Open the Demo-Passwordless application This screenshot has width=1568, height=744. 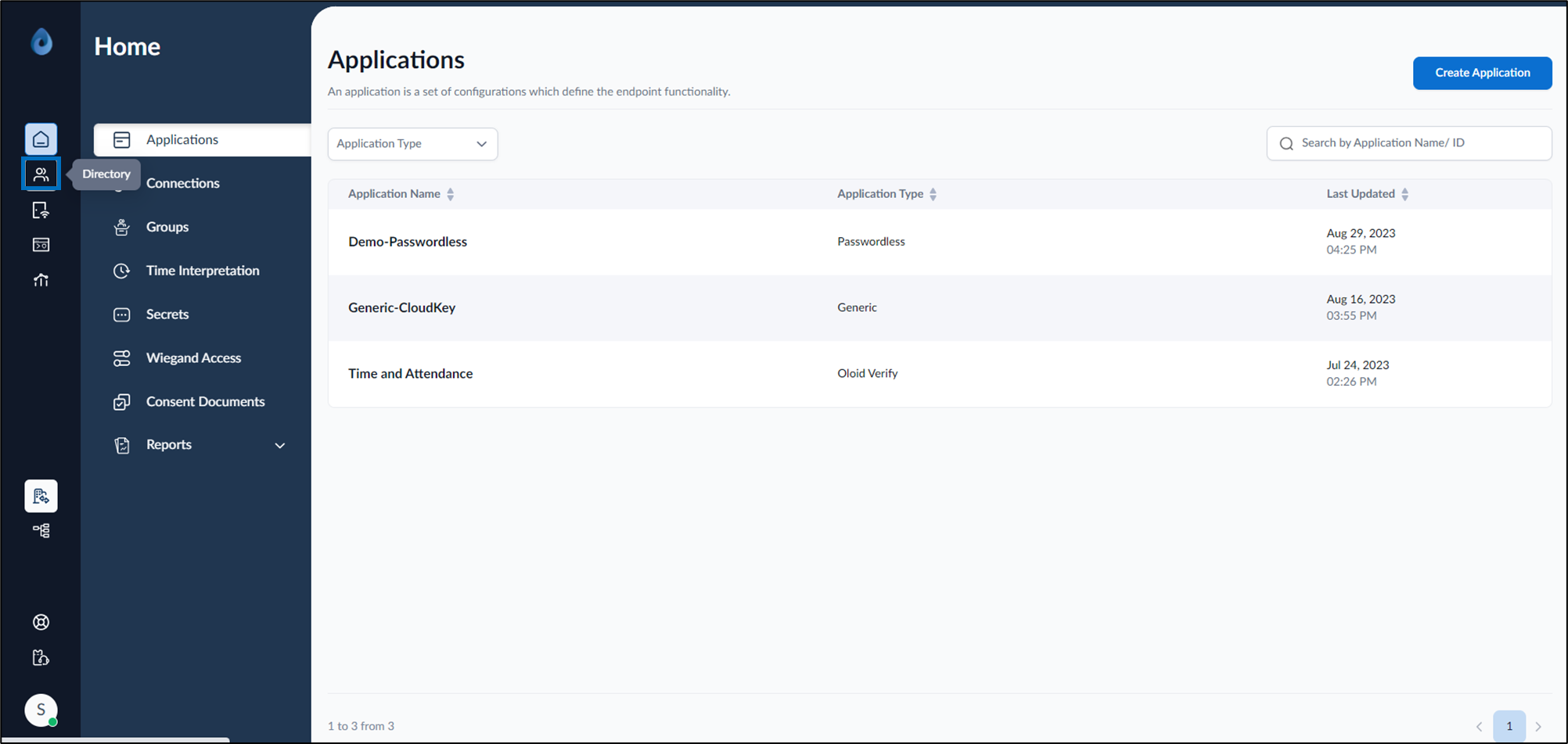(408, 242)
